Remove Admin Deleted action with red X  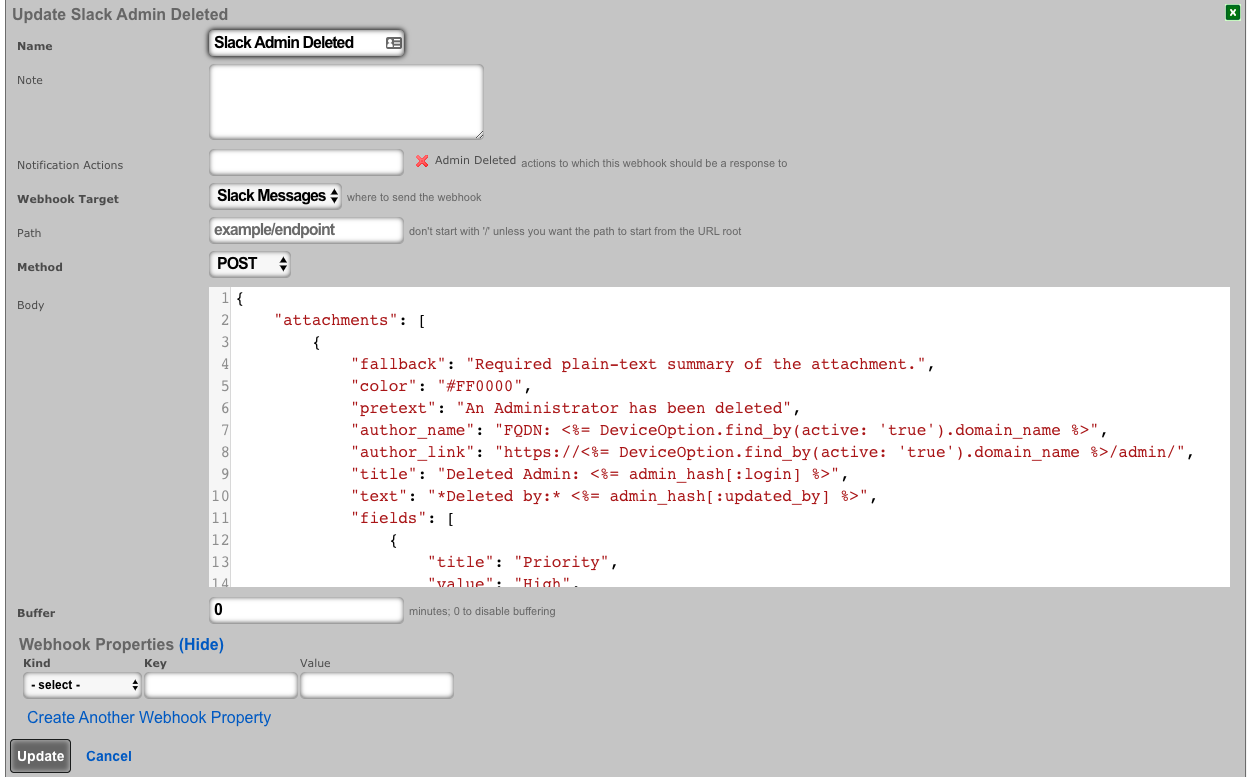pyautogui.click(x=422, y=161)
